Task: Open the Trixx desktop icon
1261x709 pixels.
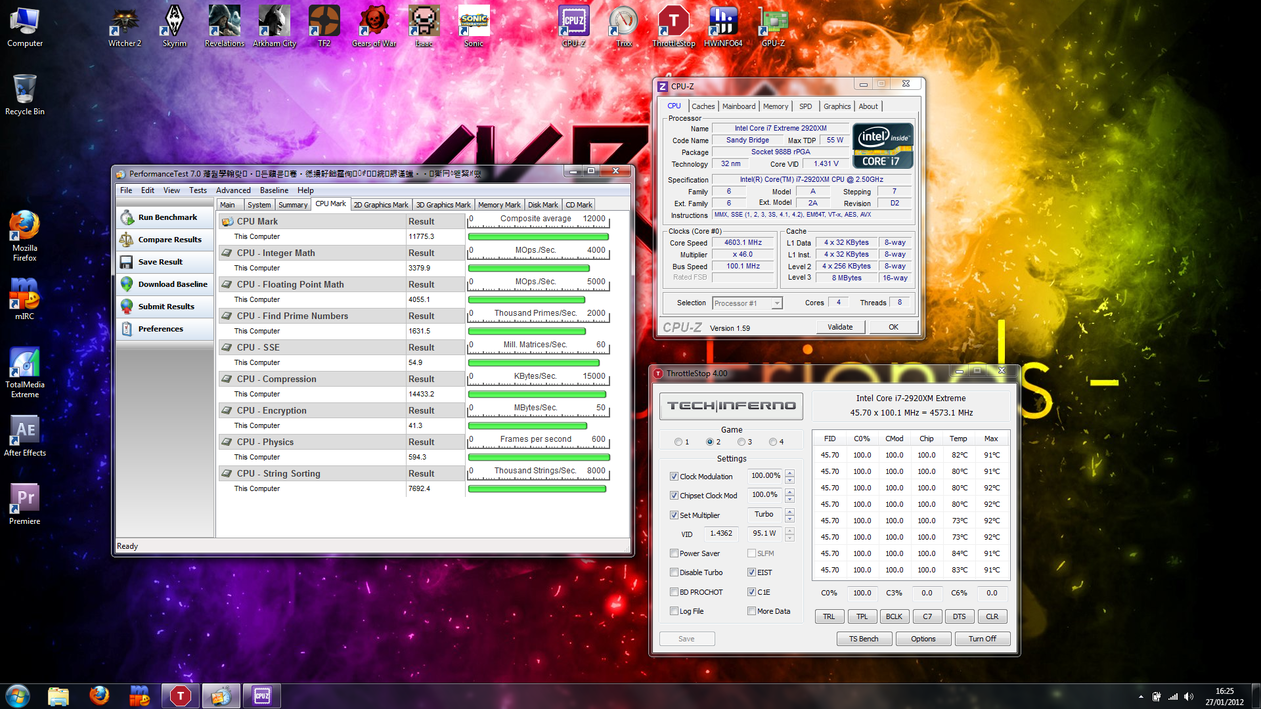Action: click(624, 26)
